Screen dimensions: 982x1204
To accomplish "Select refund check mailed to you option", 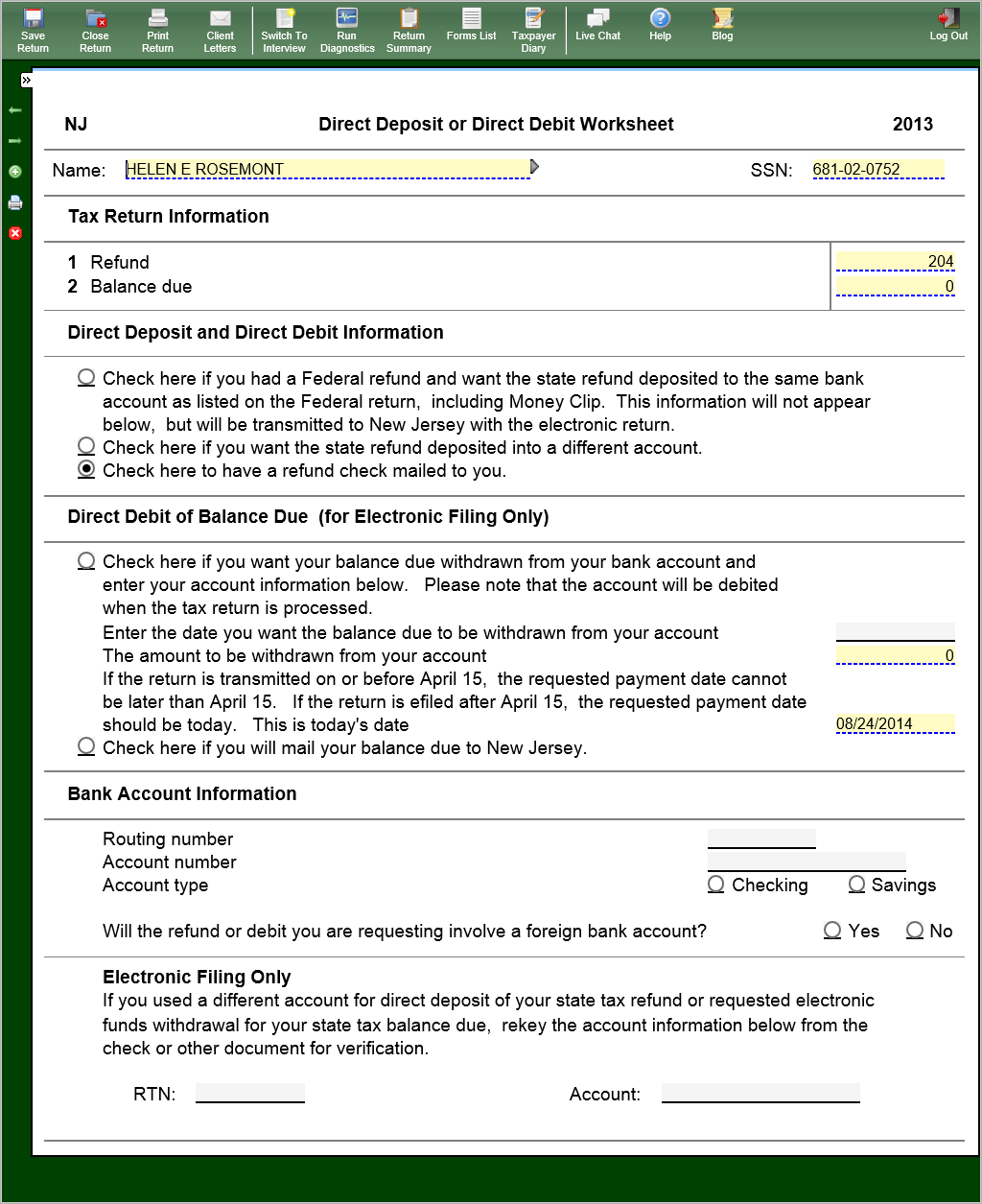I will 86,469.
